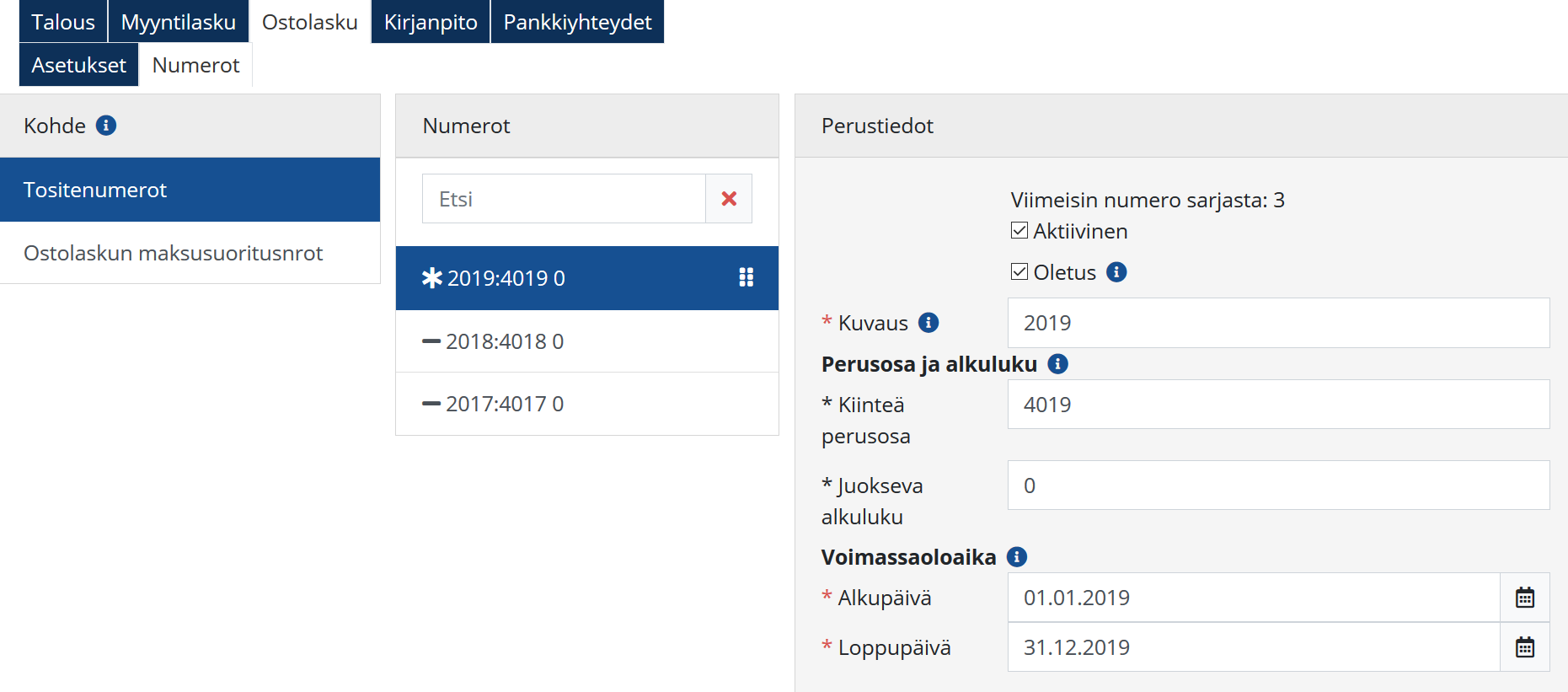Click the drag handle on 2019:4019 row
This screenshot has height=692, width=1568.
tap(746, 277)
